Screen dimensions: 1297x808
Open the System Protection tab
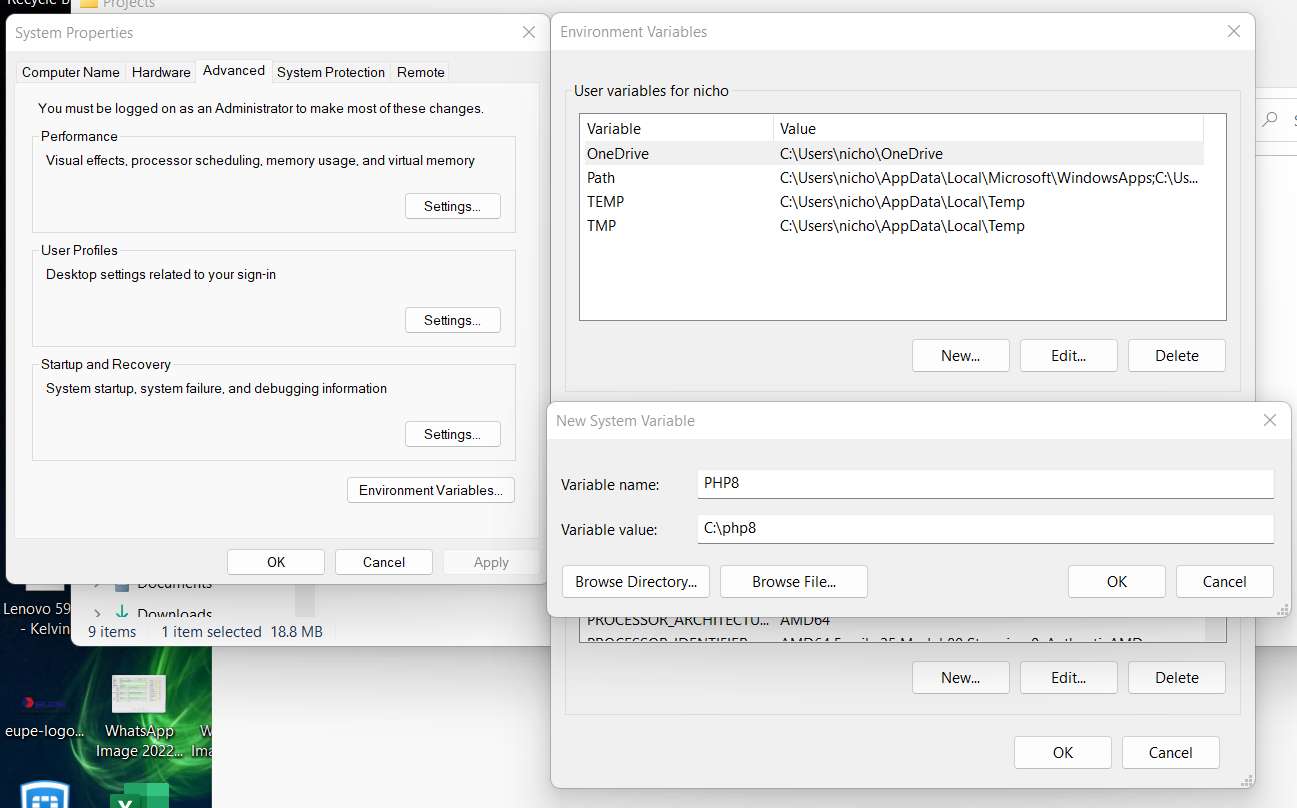click(330, 72)
